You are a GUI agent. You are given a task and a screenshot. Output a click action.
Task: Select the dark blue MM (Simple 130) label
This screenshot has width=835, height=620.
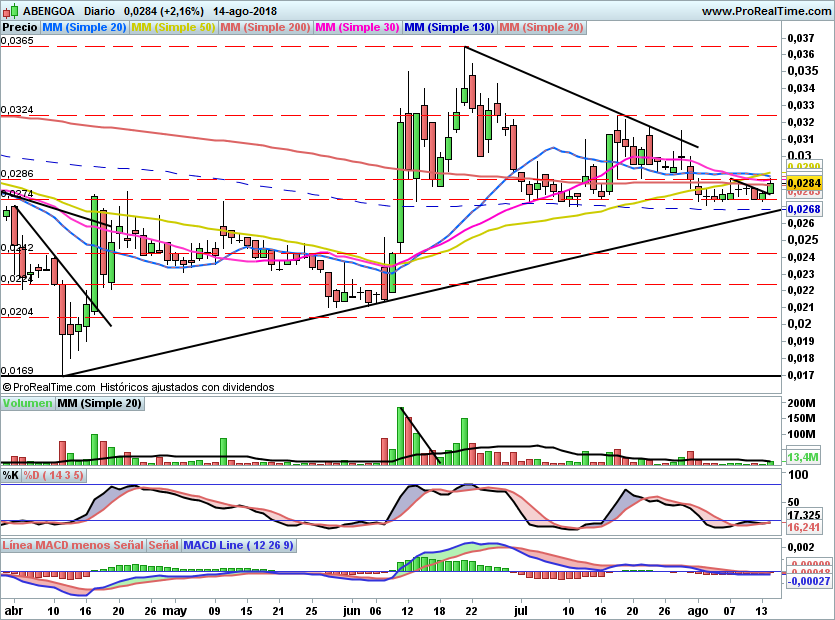click(x=449, y=27)
